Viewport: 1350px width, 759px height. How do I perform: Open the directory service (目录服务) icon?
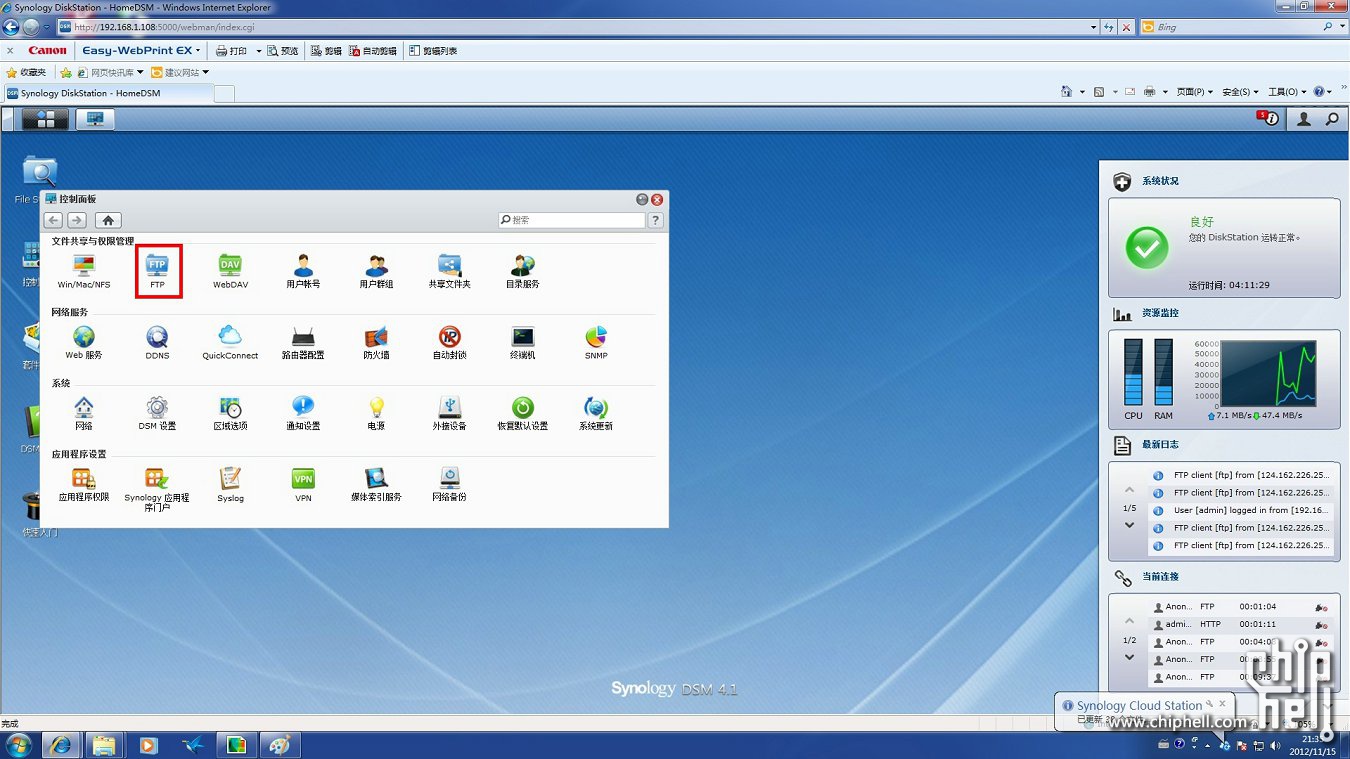[x=522, y=271]
